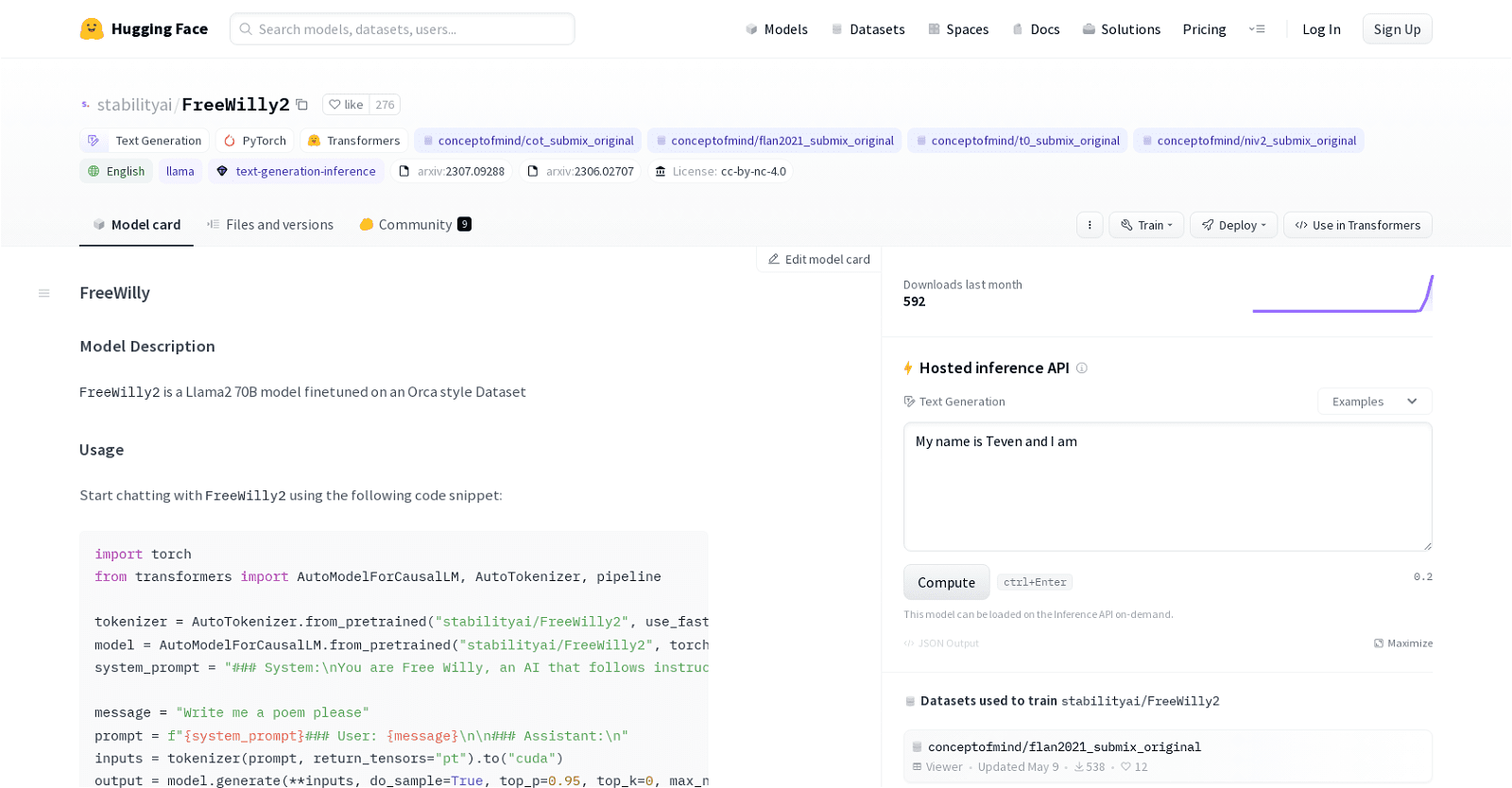Open the arxiv:2307.09288 paper tag
The width and height of the screenshot is (1512, 788).
tap(452, 171)
